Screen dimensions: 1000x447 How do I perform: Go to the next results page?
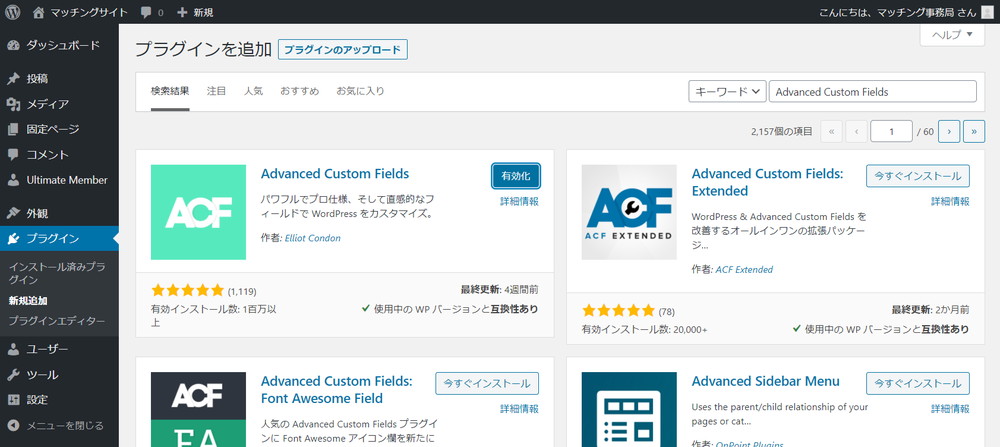(949, 131)
